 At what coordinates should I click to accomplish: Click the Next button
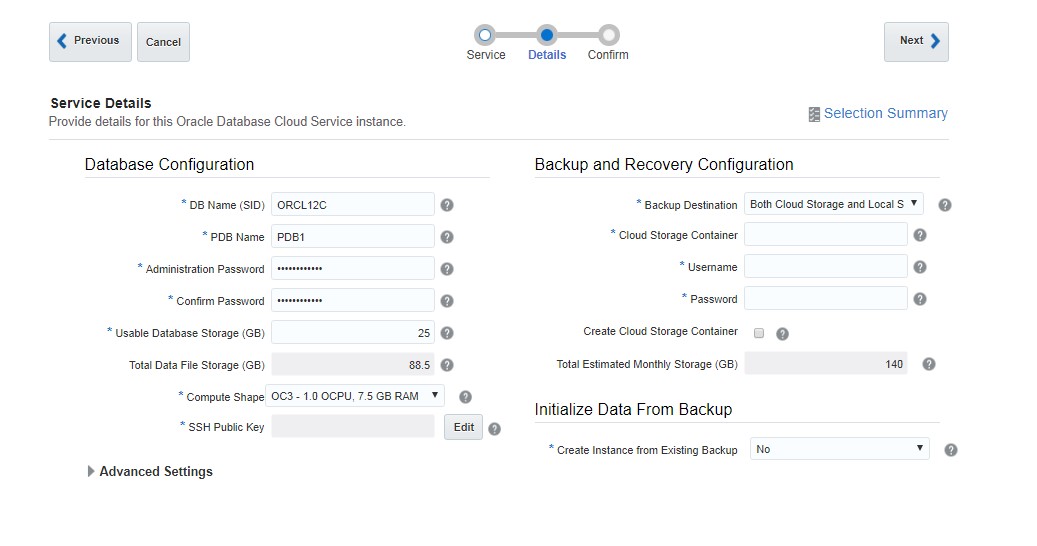(x=916, y=41)
